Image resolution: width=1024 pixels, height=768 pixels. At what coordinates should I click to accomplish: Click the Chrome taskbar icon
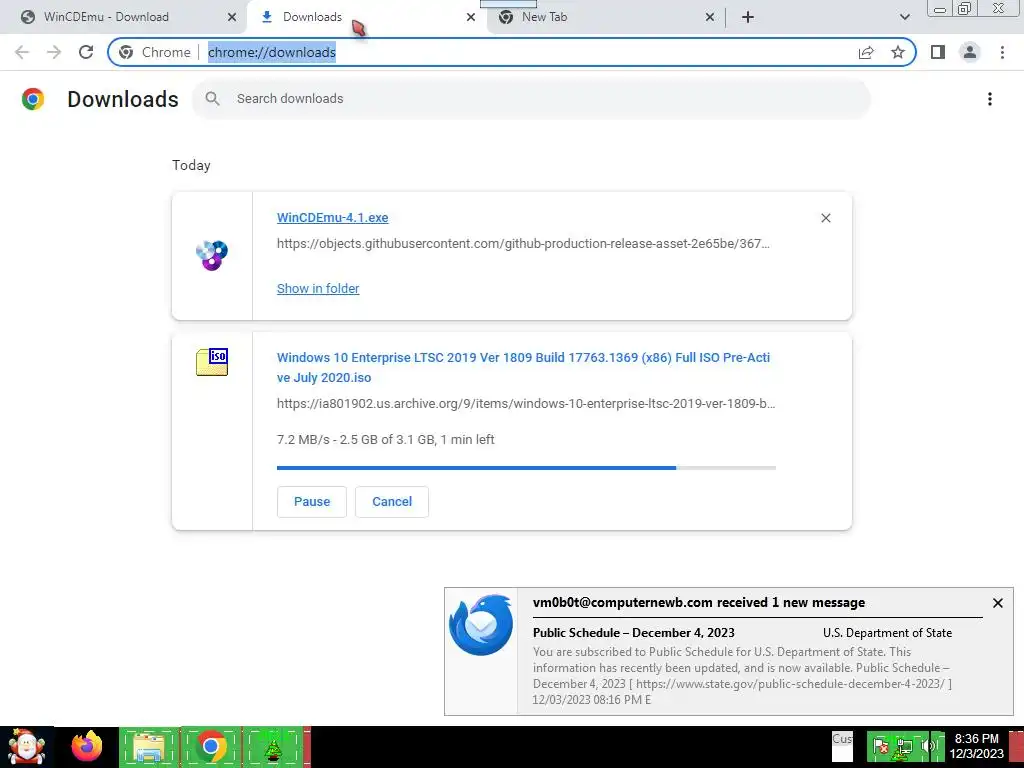pos(210,747)
